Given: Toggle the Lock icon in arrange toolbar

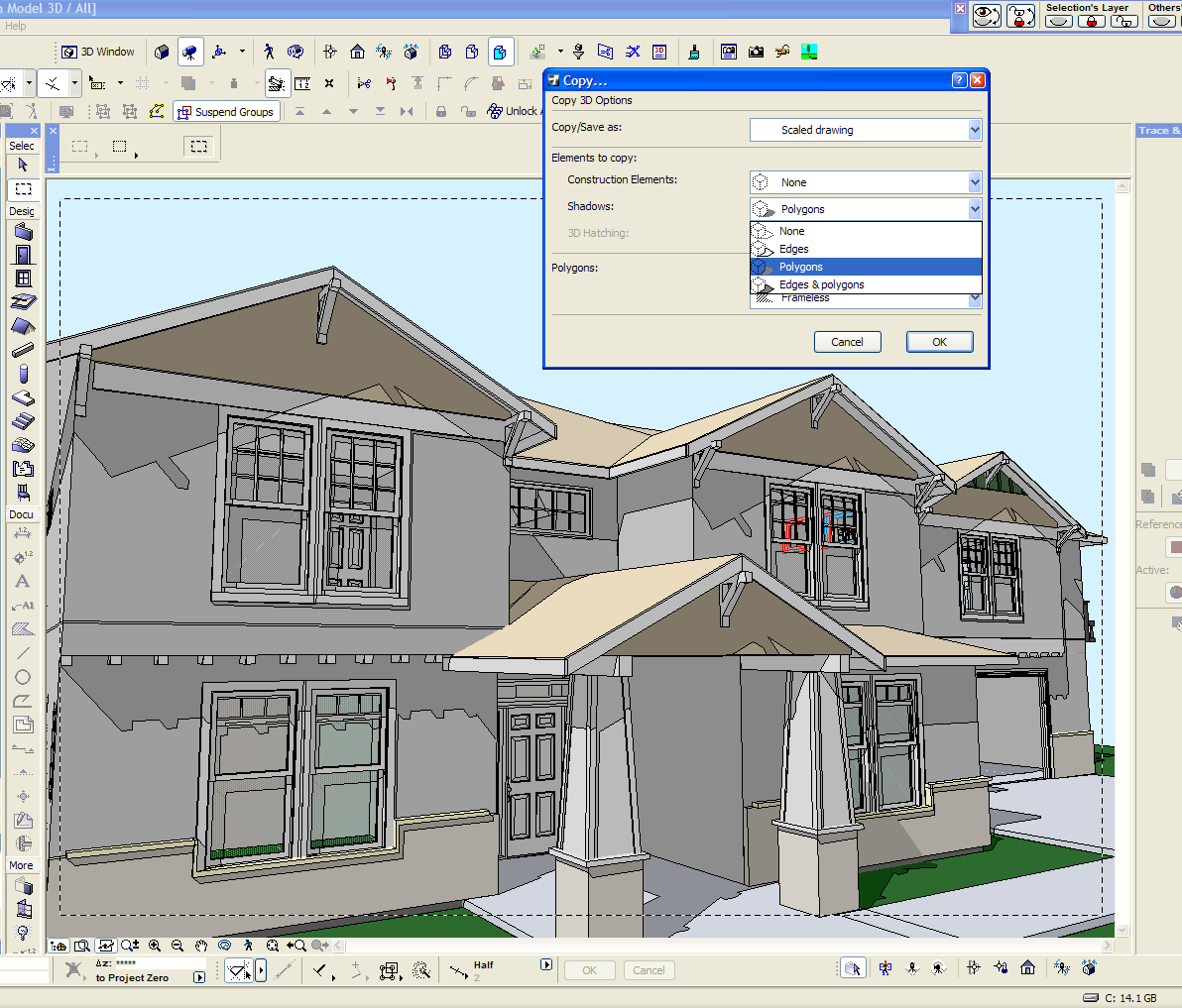Looking at the screenshot, I should point(441,111).
